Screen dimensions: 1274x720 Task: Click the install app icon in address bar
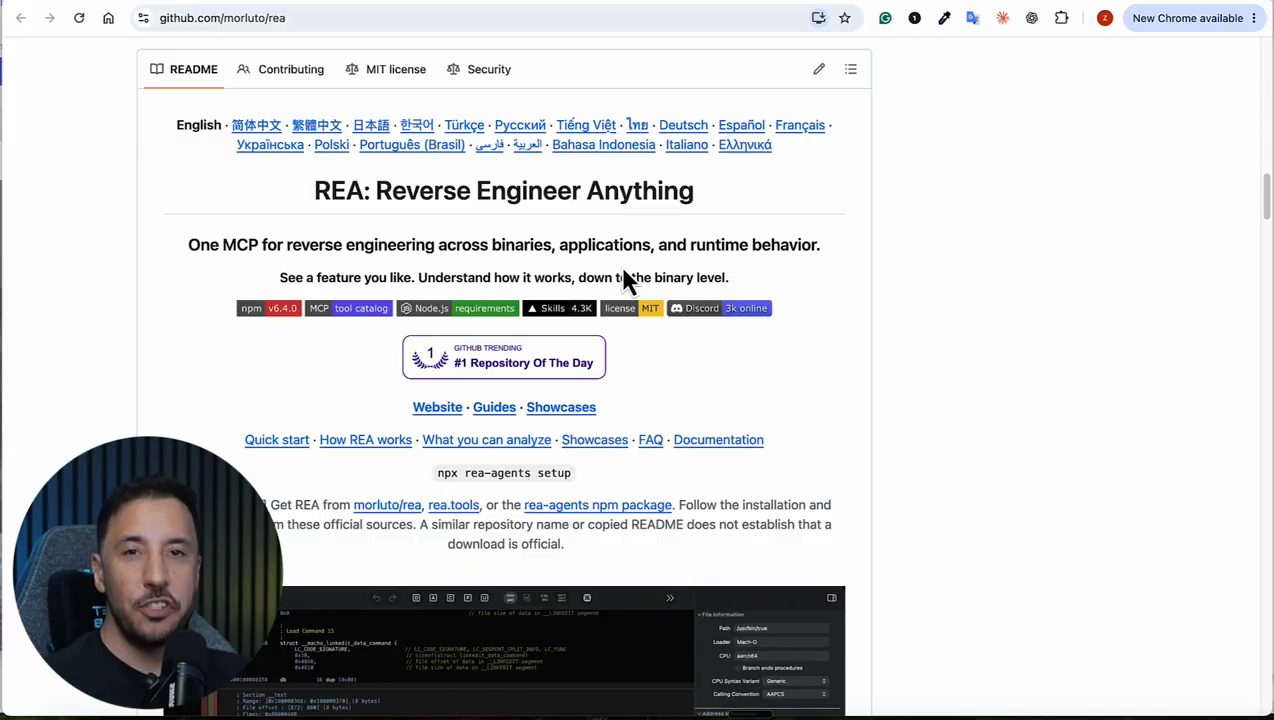[x=819, y=18]
